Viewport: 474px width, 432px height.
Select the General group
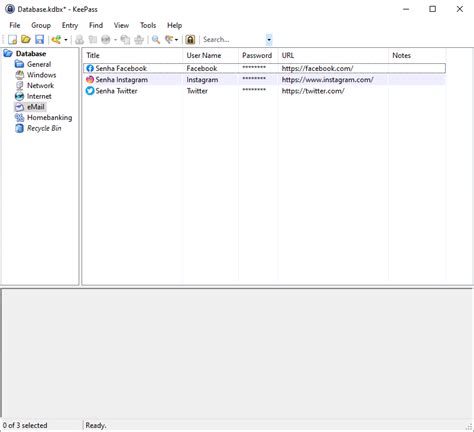[39, 64]
